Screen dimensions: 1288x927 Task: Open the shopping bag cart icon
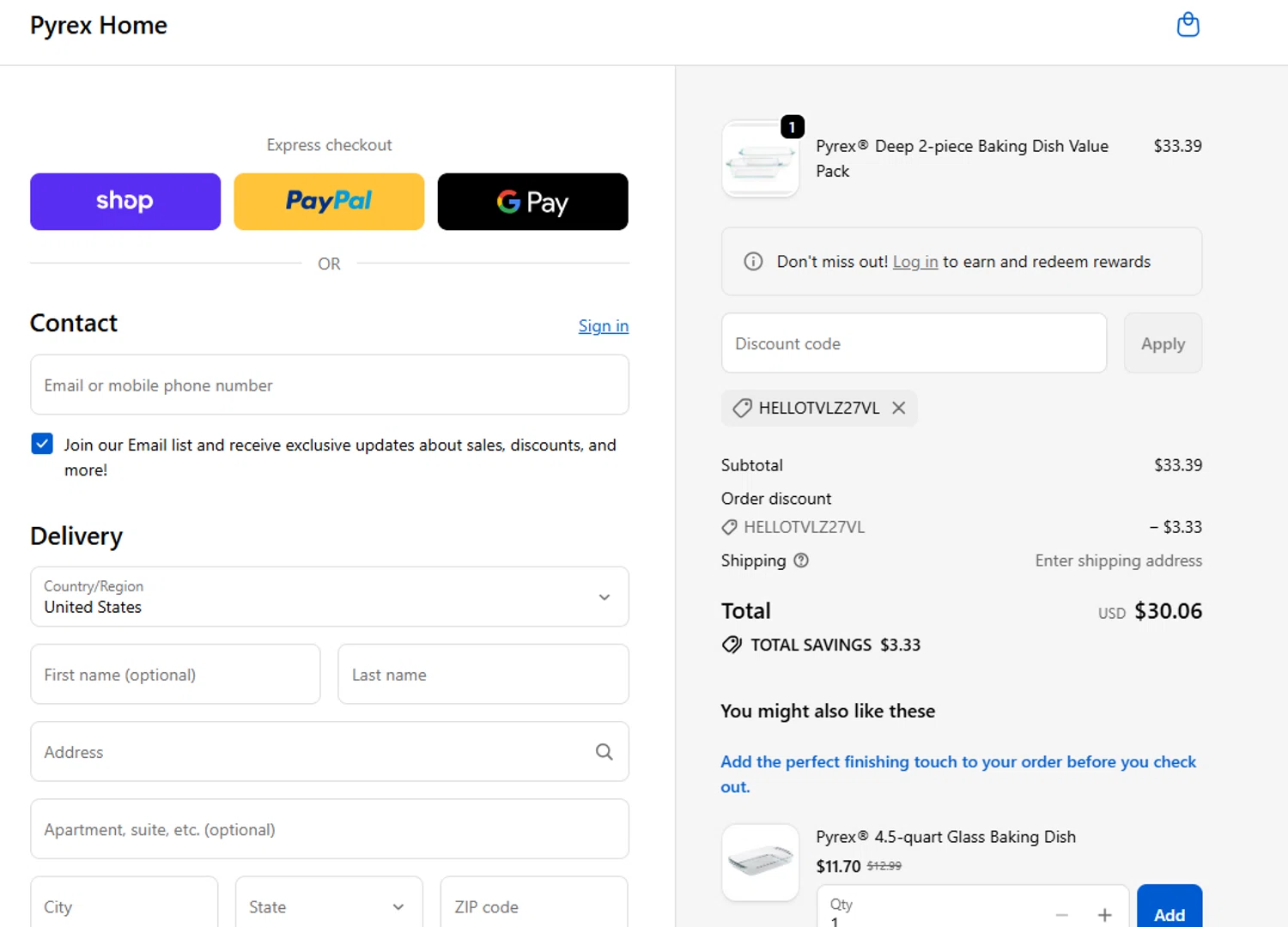1188,25
